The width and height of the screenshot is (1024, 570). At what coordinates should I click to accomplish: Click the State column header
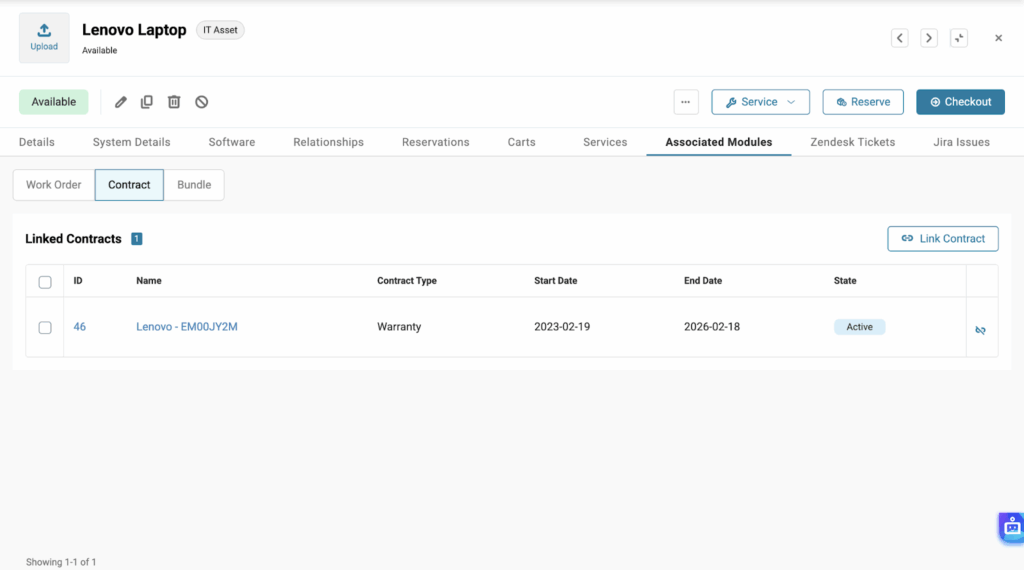click(x=845, y=281)
